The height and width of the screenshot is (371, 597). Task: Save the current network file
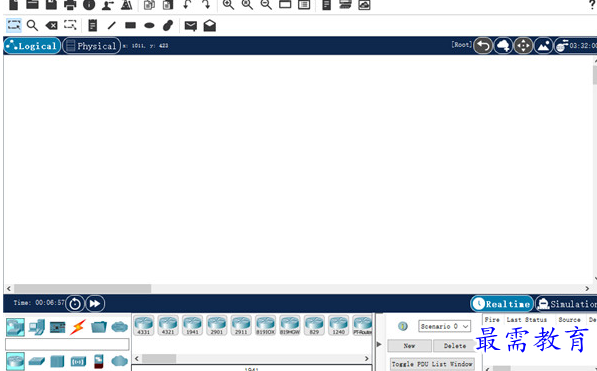(x=51, y=4)
